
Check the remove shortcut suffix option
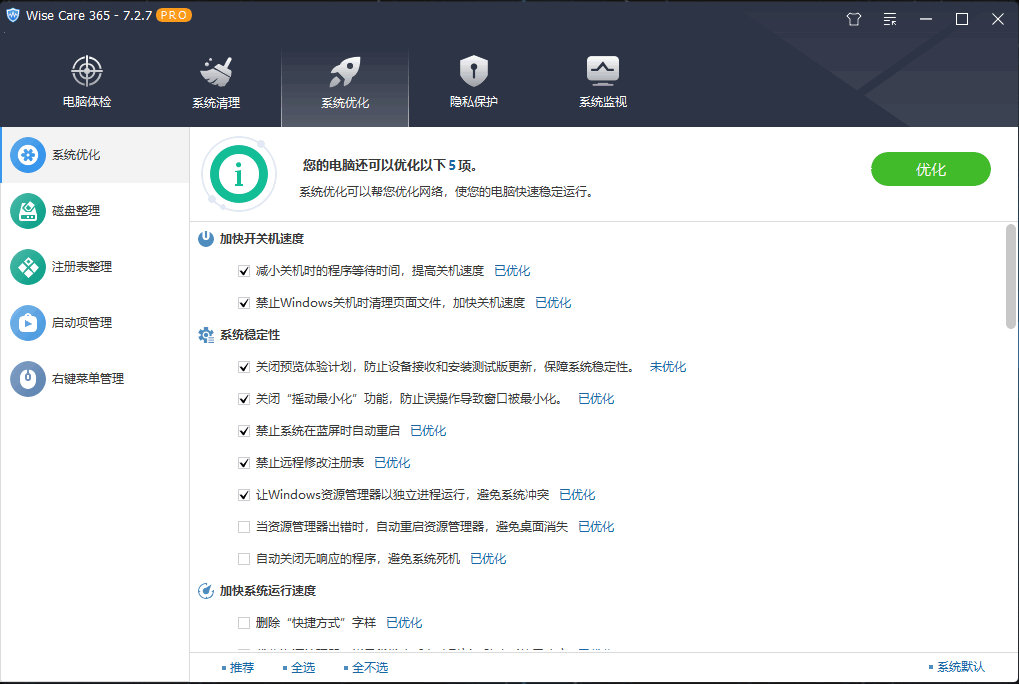(244, 622)
